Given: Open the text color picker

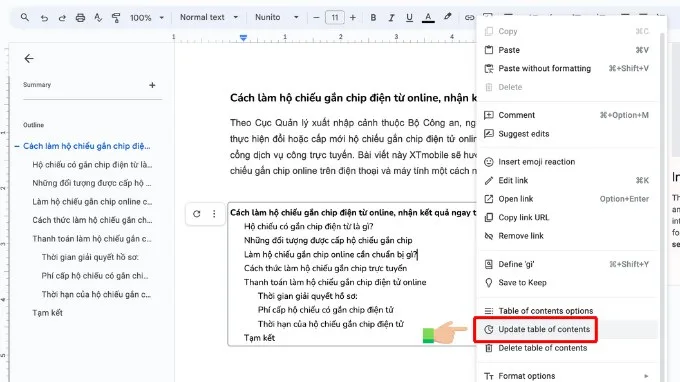Looking at the screenshot, I should point(428,17).
